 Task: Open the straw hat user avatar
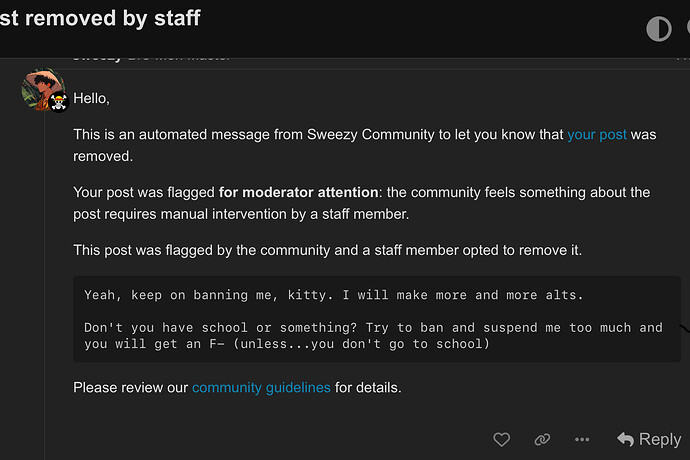(40, 90)
